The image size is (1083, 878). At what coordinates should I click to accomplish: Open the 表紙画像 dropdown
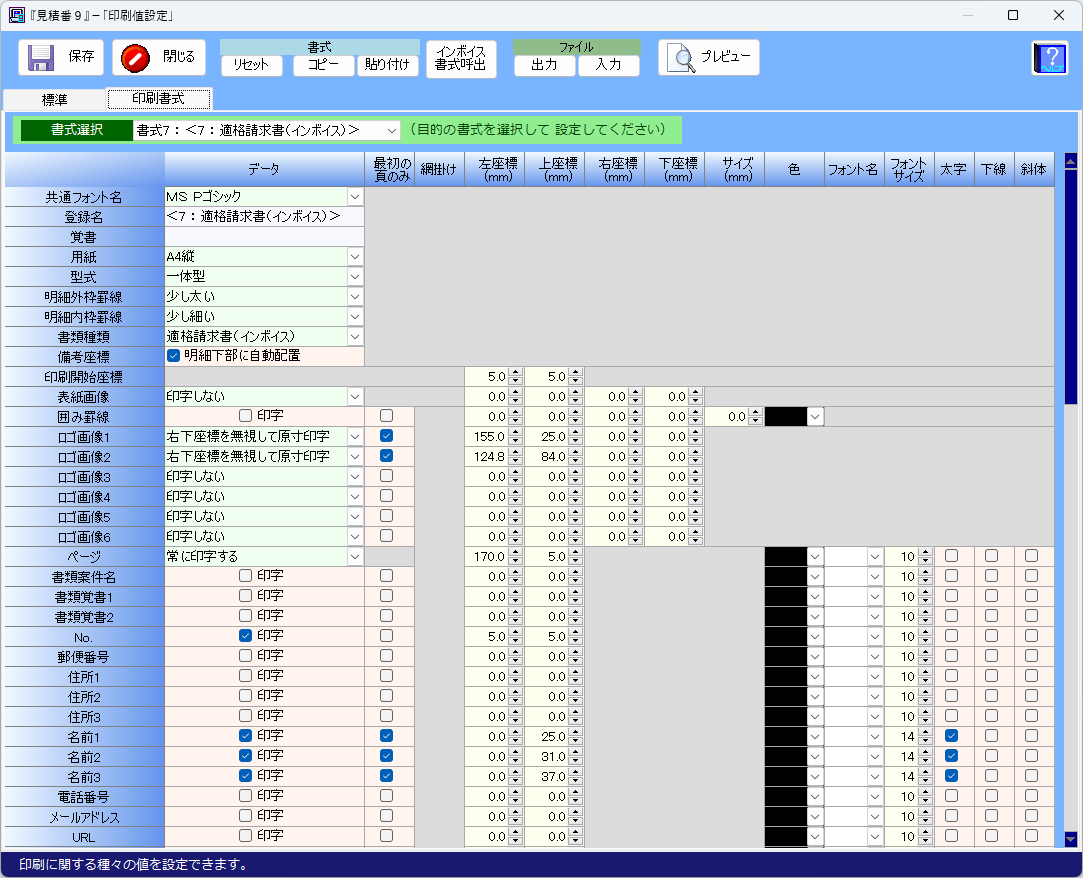tap(355, 397)
